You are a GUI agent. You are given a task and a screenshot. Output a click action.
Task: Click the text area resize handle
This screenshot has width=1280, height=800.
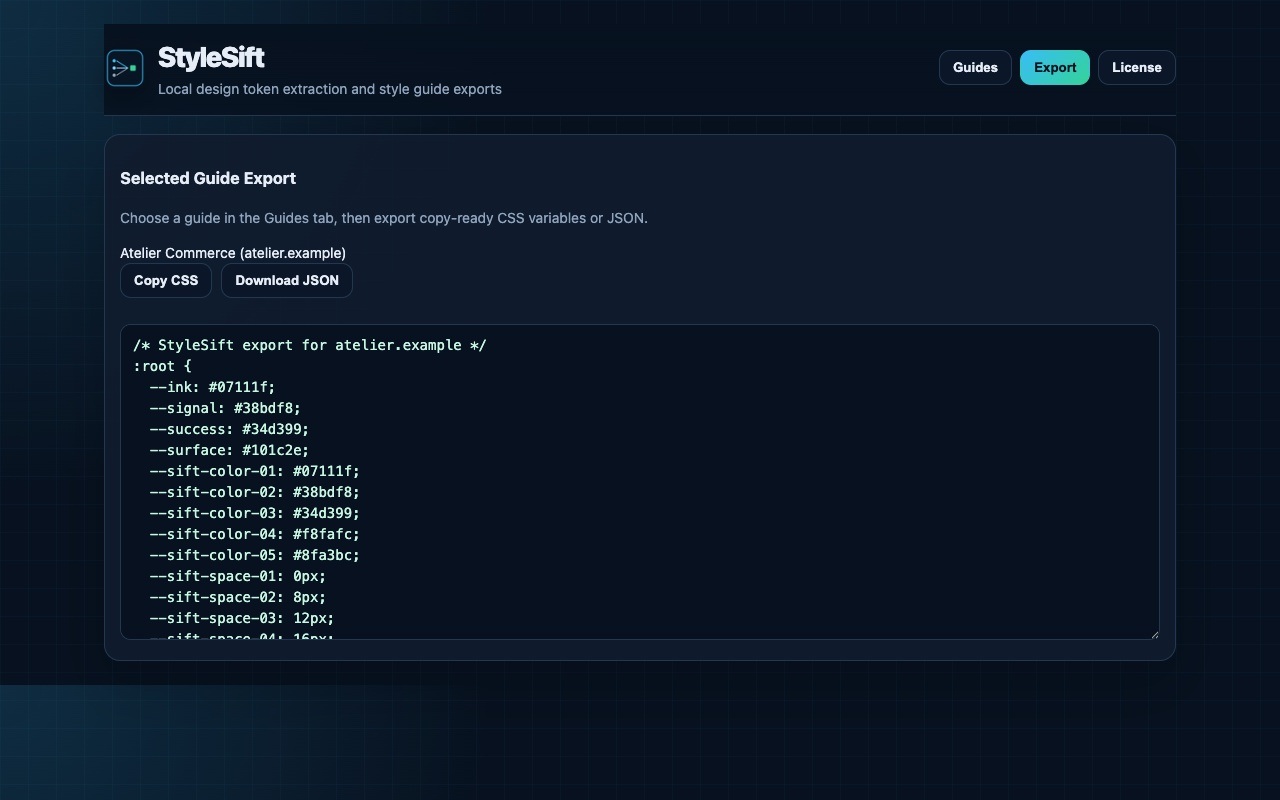tap(1154, 634)
